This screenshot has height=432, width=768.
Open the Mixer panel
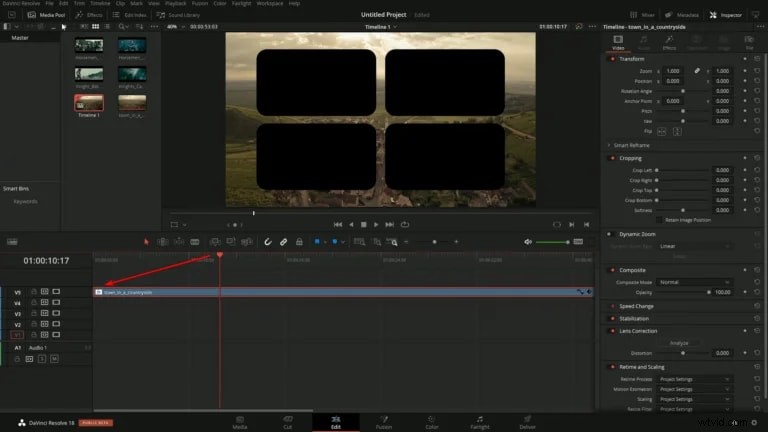[642, 15]
